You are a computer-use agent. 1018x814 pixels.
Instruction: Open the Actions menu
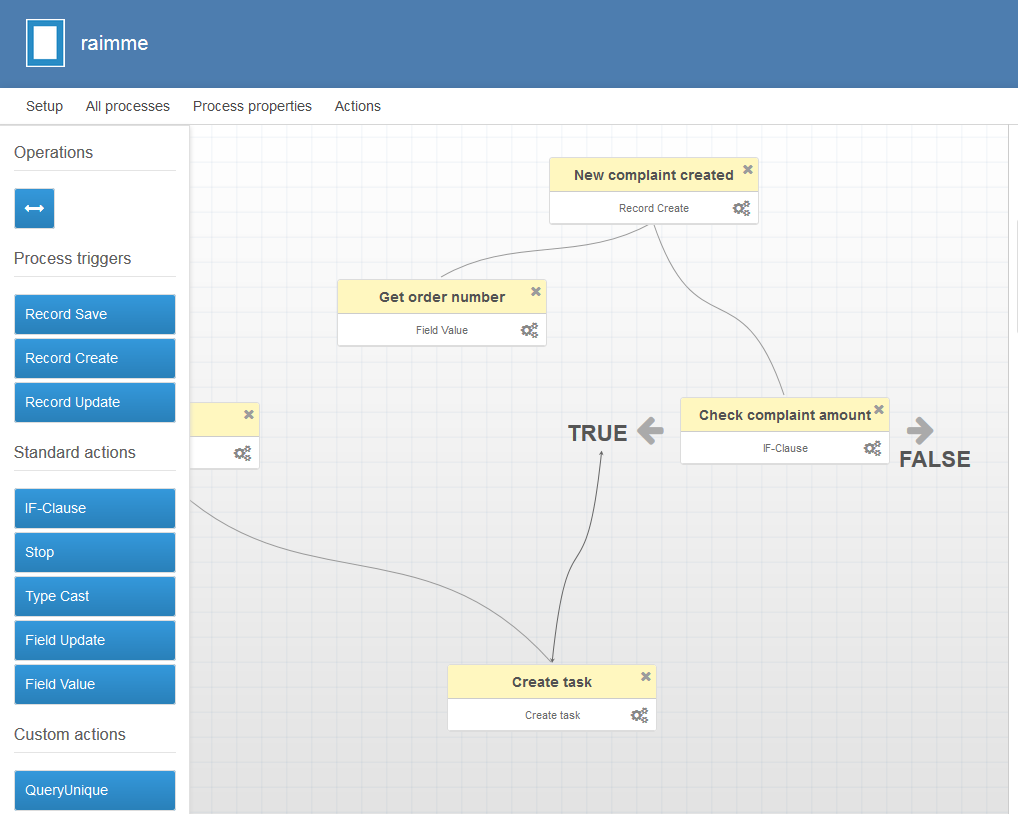click(x=357, y=106)
